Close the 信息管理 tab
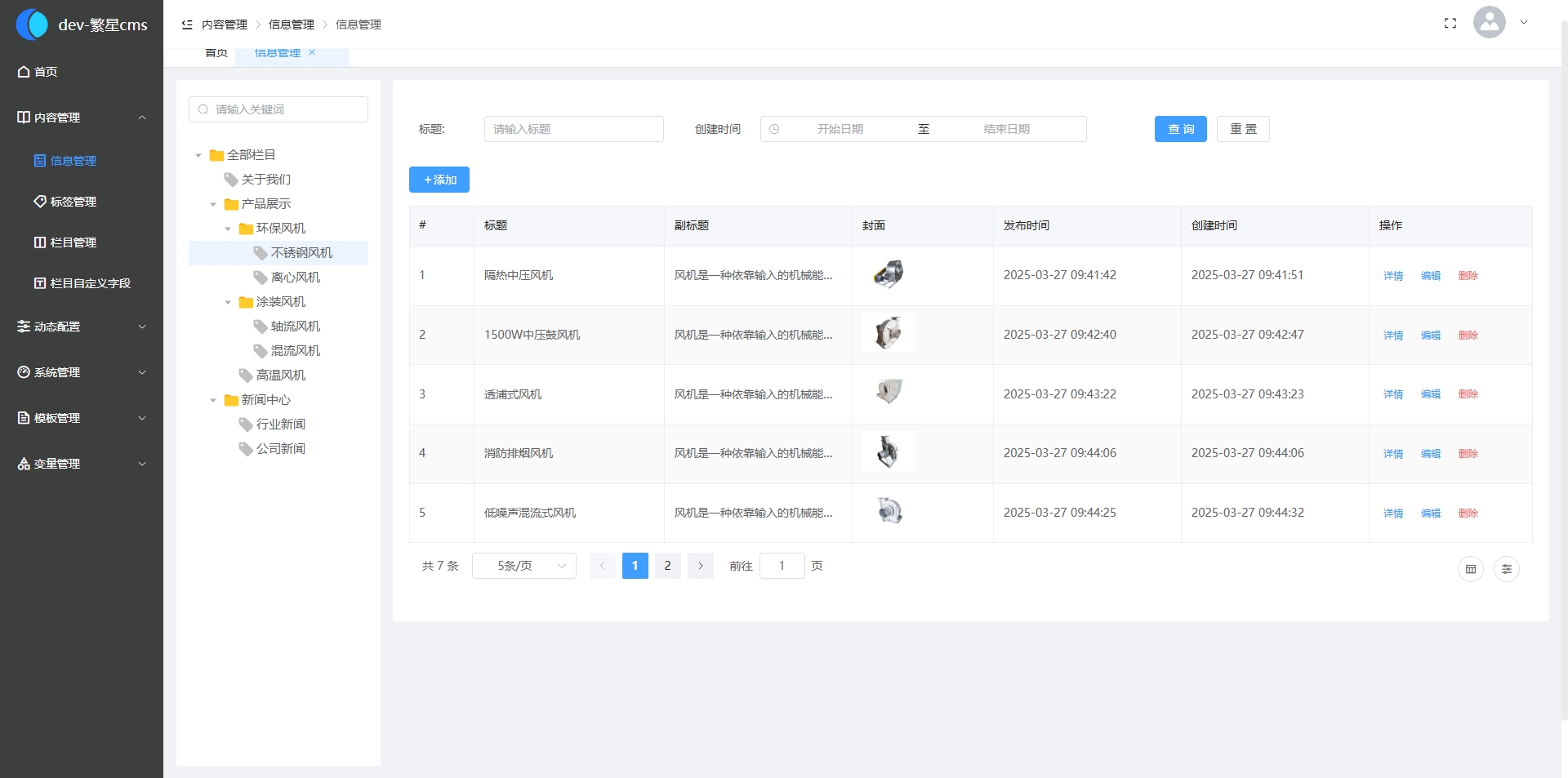This screenshot has width=1568, height=778. pos(312,53)
